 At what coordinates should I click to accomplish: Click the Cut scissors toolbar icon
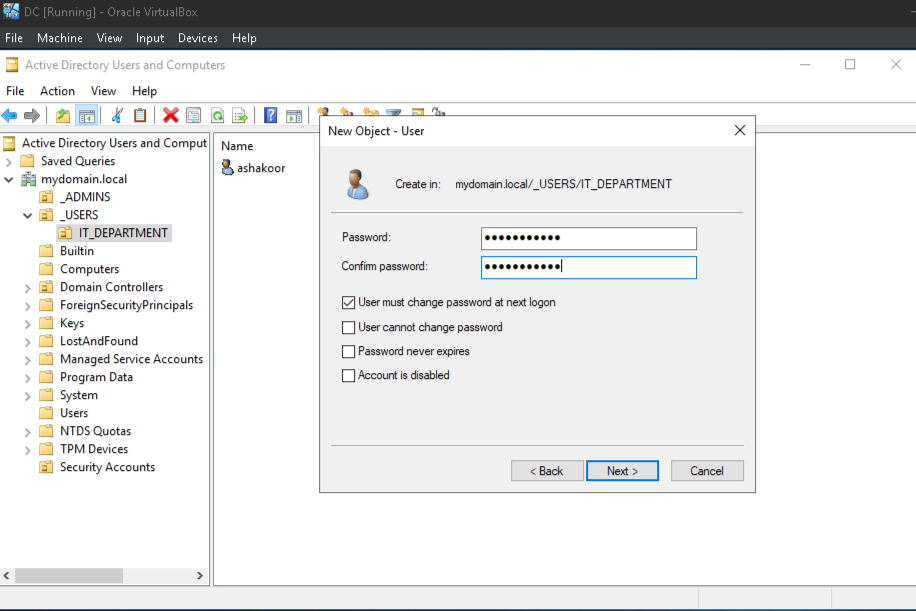117,116
